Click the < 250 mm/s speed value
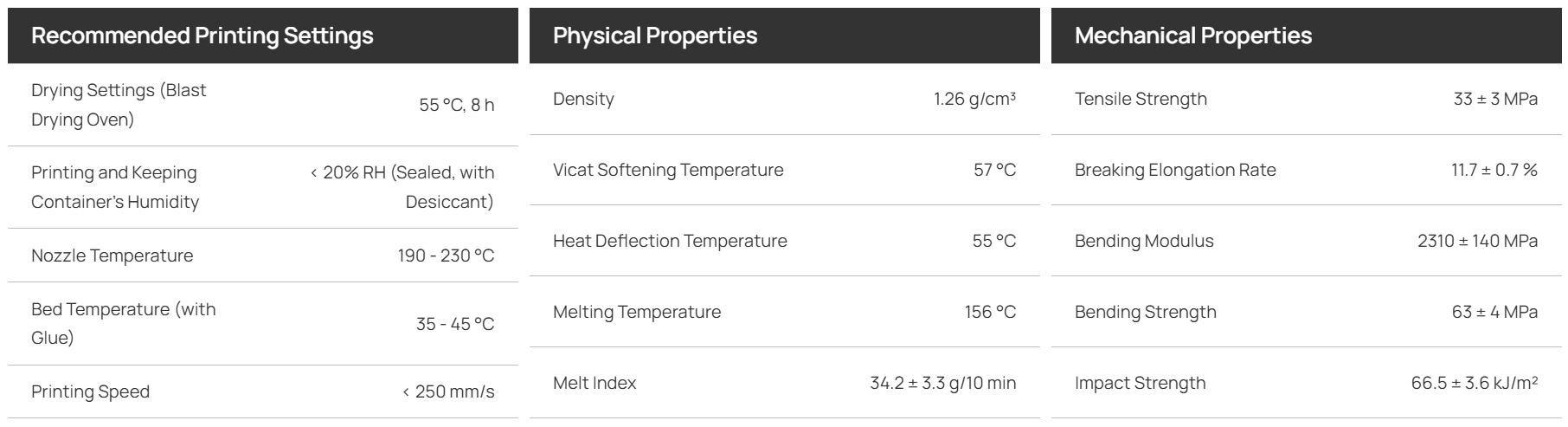This screenshot has width=1568, height=427. click(448, 391)
